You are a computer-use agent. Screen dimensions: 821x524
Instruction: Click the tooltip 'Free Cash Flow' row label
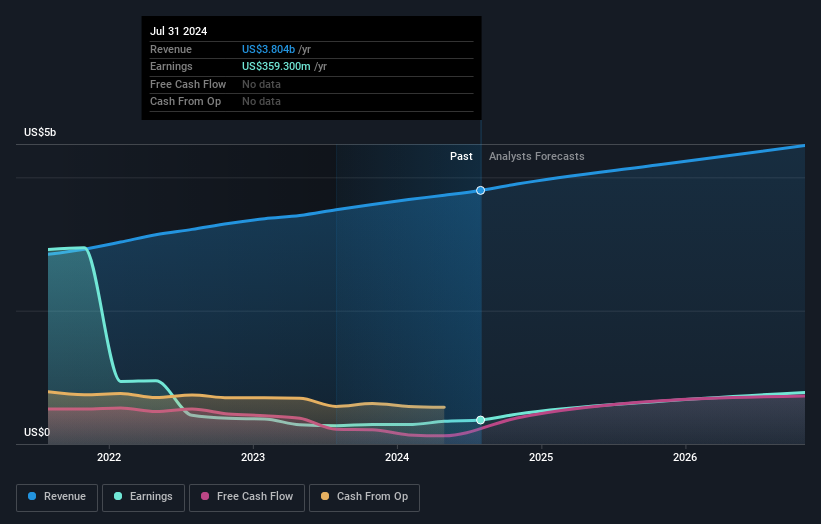pos(188,84)
